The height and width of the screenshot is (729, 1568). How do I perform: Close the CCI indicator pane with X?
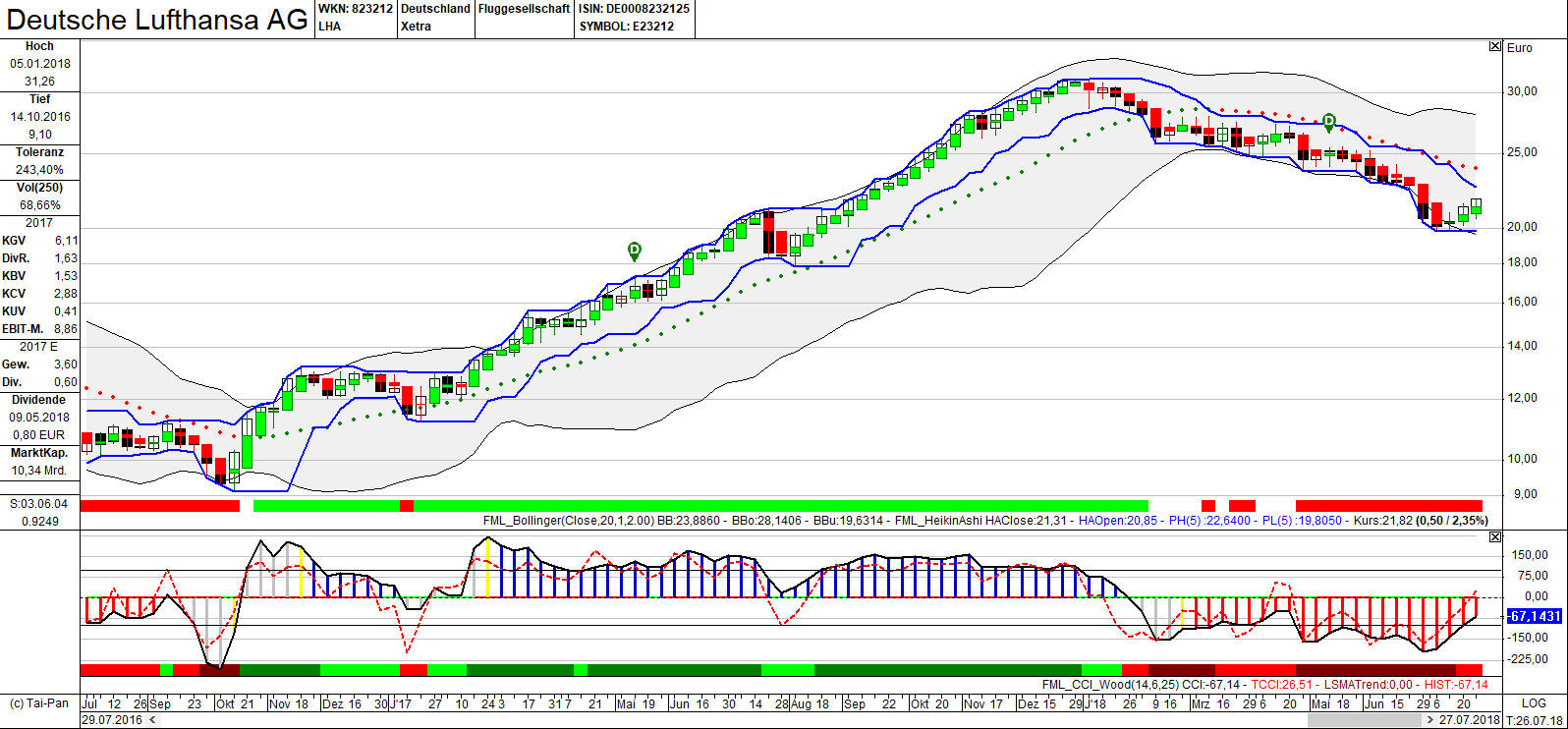click(x=1495, y=536)
